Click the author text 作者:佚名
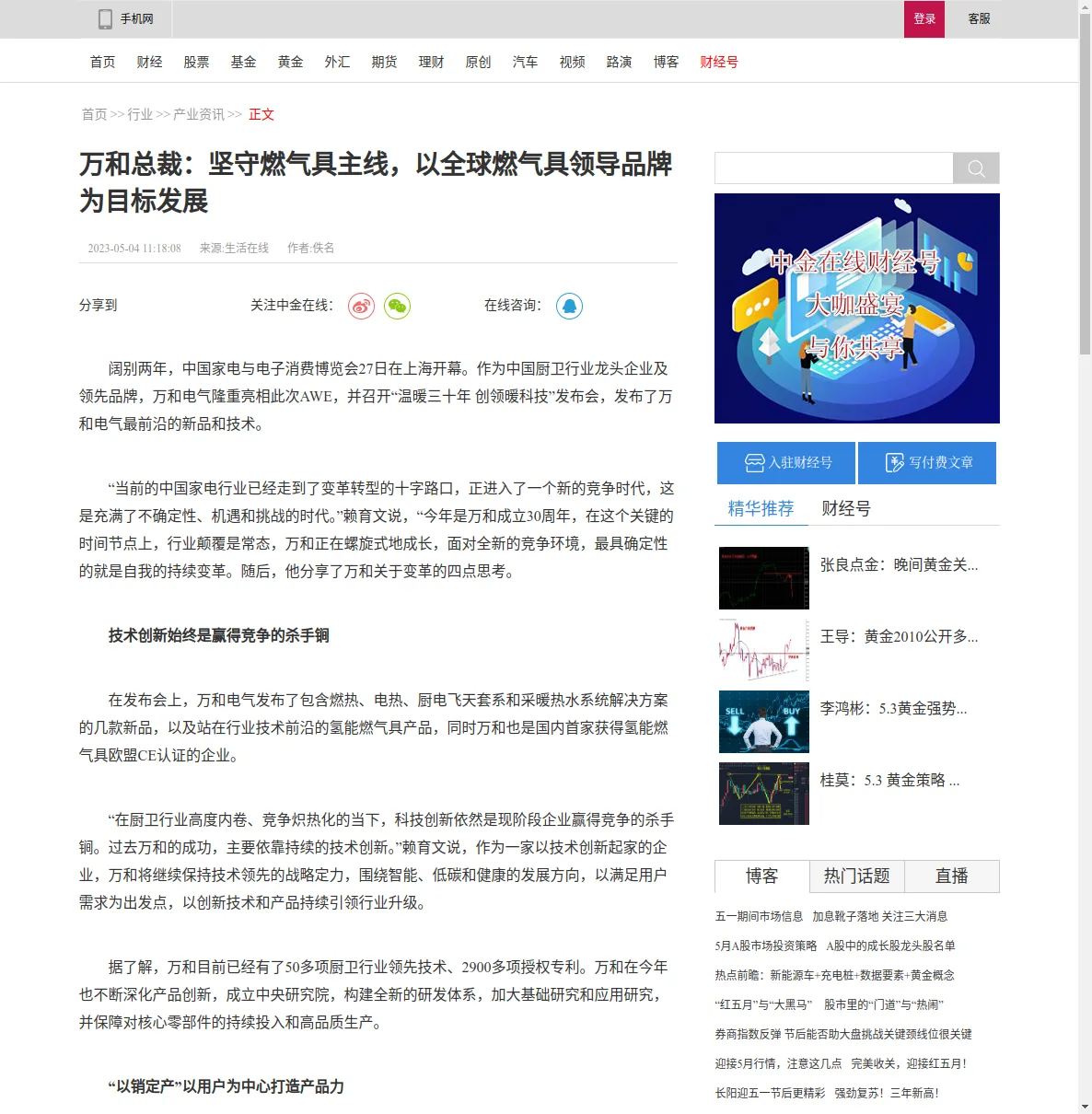1092x1114 pixels. tap(311, 248)
